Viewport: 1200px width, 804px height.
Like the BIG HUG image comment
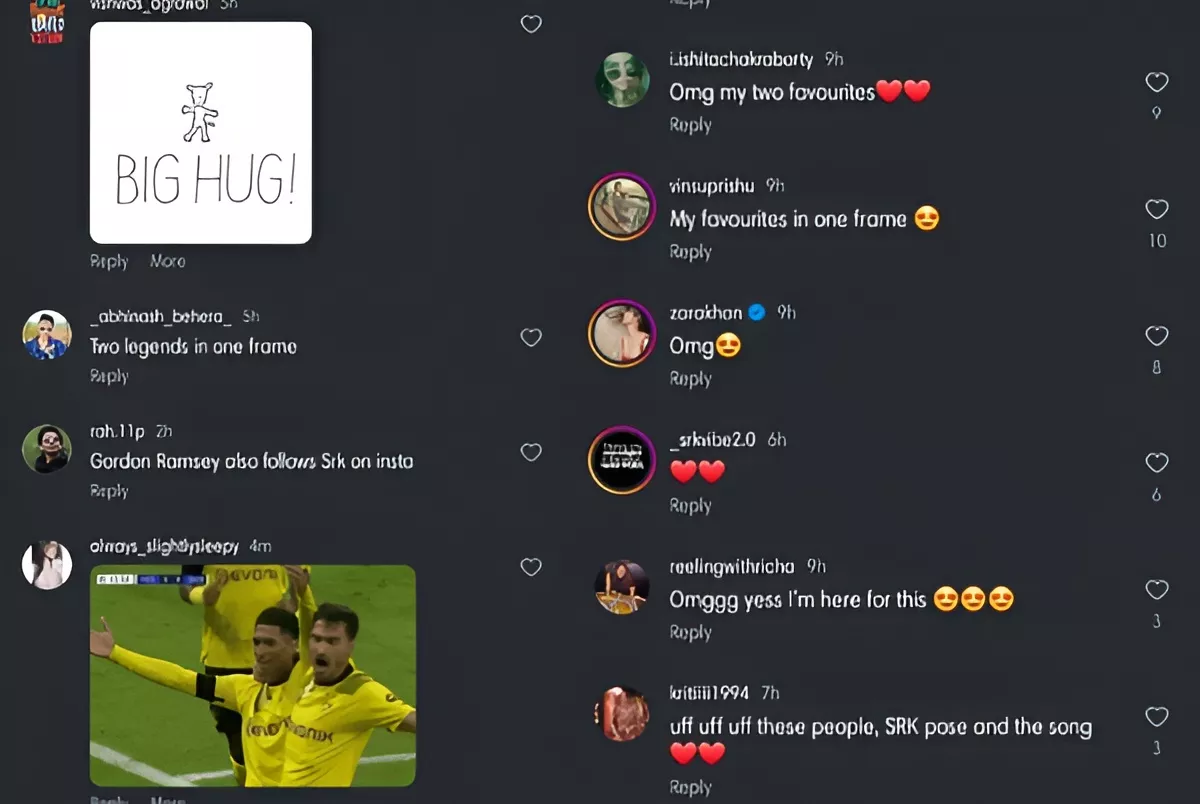click(531, 24)
